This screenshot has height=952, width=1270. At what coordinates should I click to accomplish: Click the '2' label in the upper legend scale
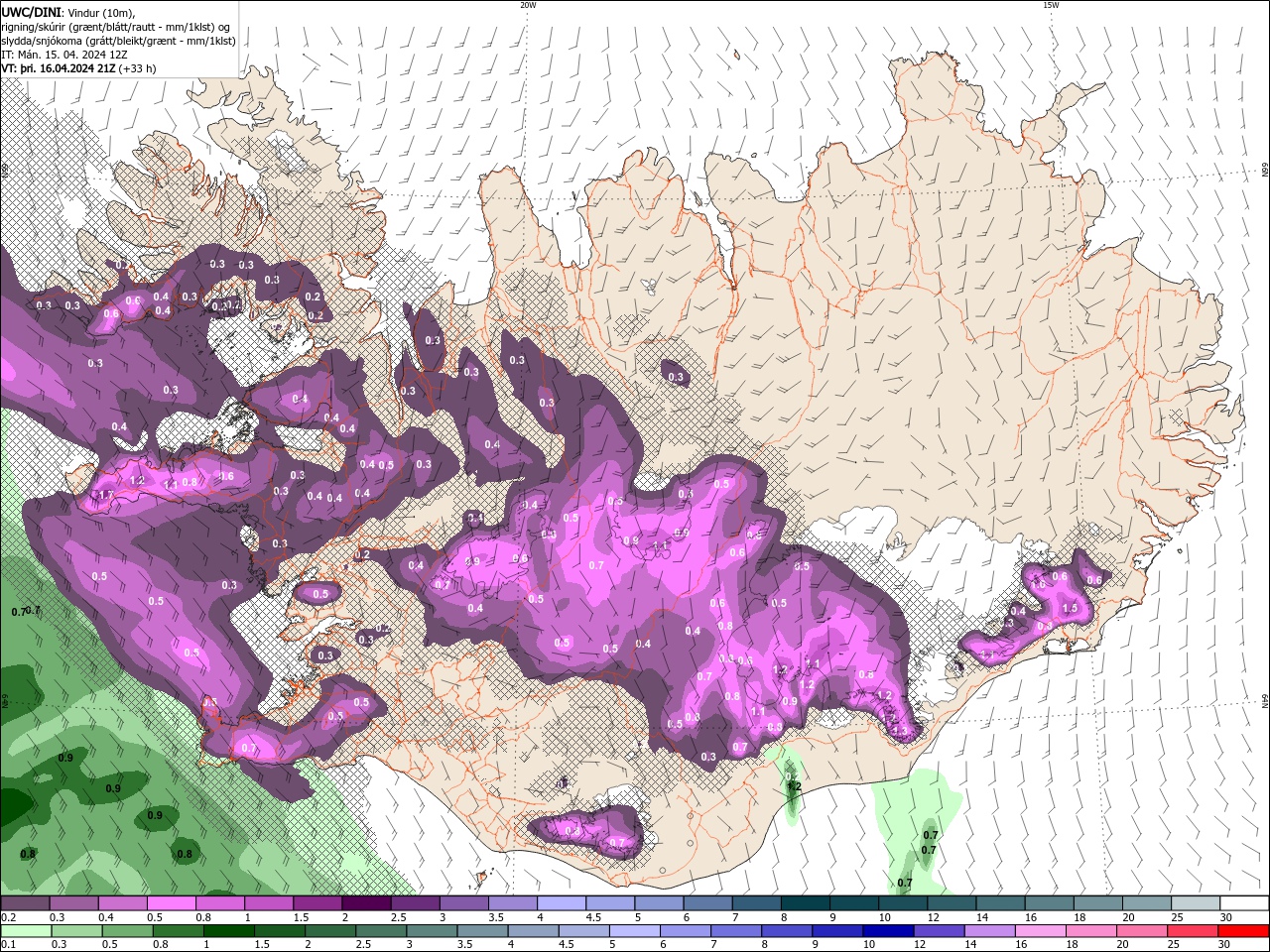point(345,917)
